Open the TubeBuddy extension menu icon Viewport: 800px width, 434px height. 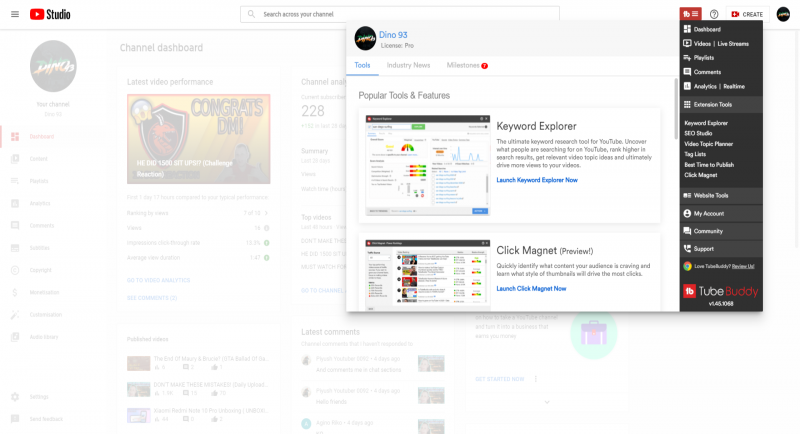(x=690, y=14)
